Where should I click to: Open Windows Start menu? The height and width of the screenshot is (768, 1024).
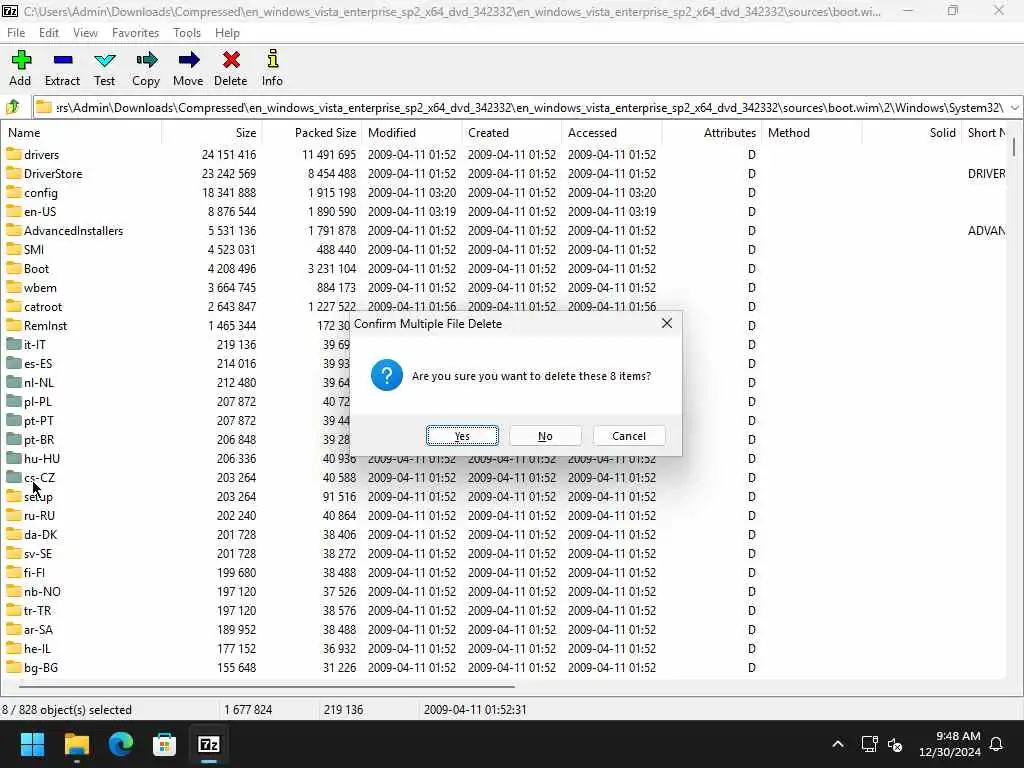[x=32, y=744]
